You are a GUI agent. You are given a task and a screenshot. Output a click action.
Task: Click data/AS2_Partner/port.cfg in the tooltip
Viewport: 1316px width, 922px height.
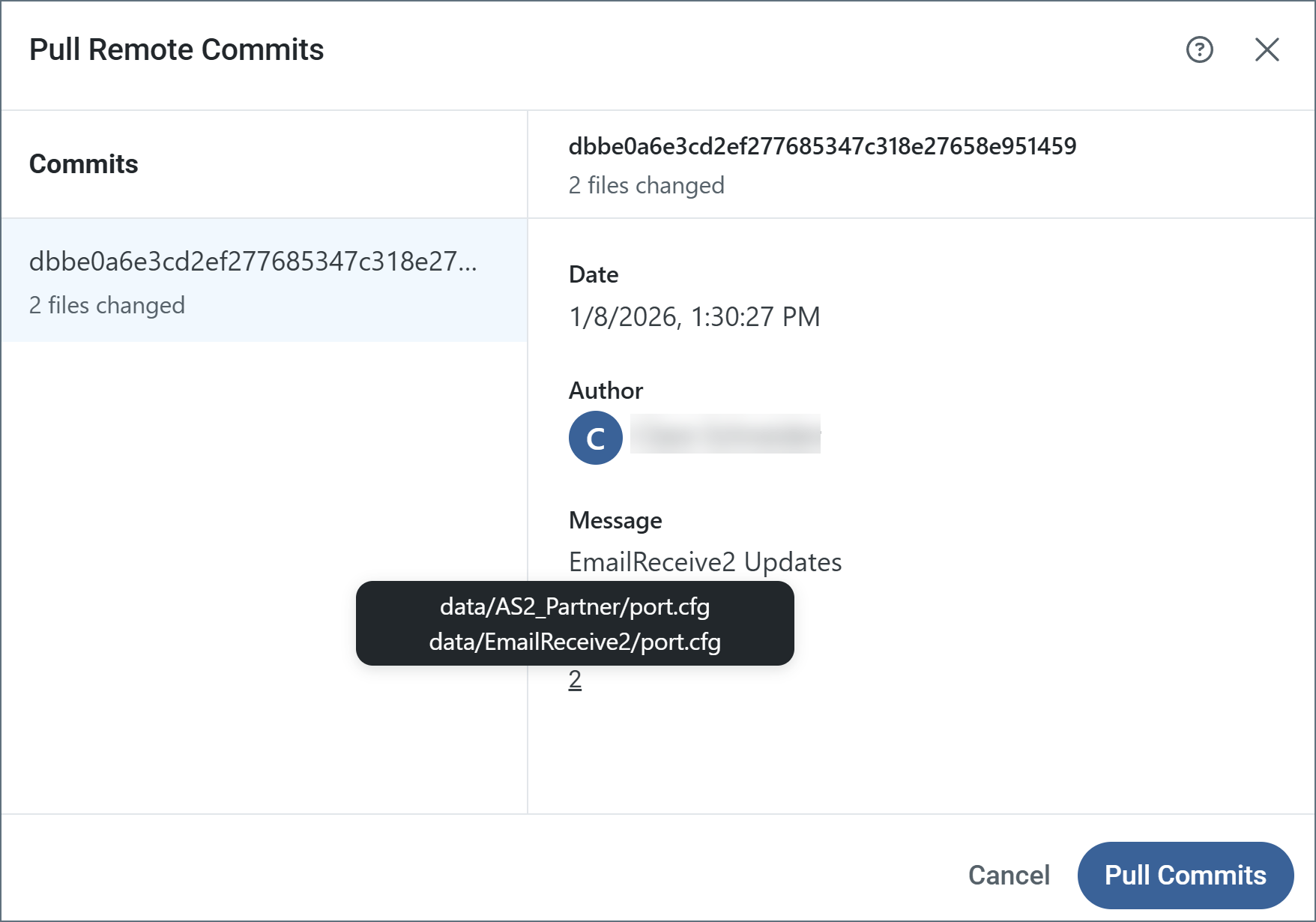click(x=575, y=606)
